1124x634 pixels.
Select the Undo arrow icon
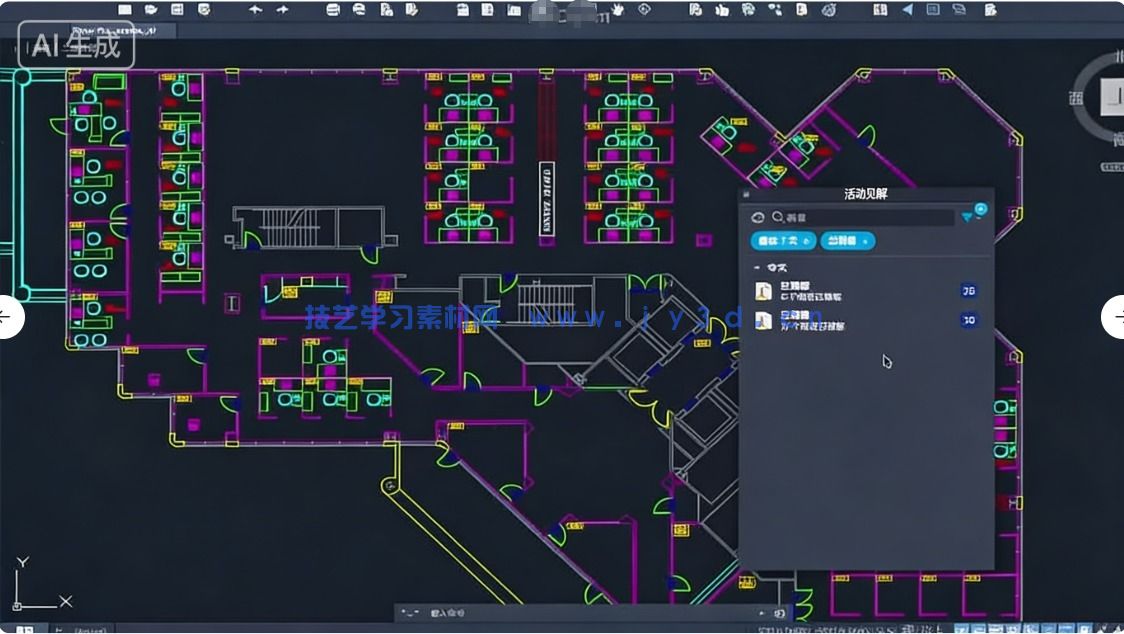(x=257, y=9)
